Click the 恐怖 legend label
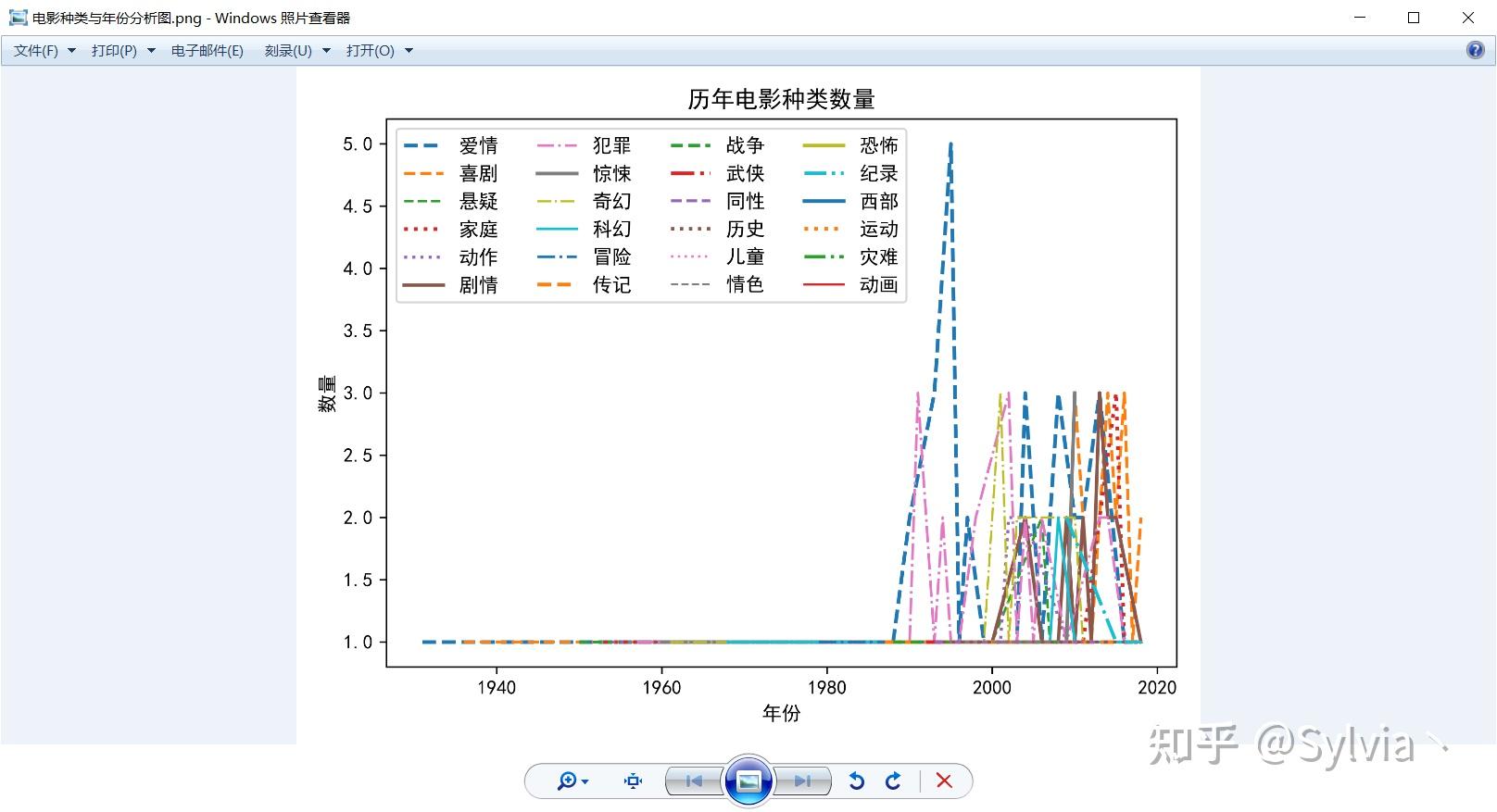 [x=879, y=145]
